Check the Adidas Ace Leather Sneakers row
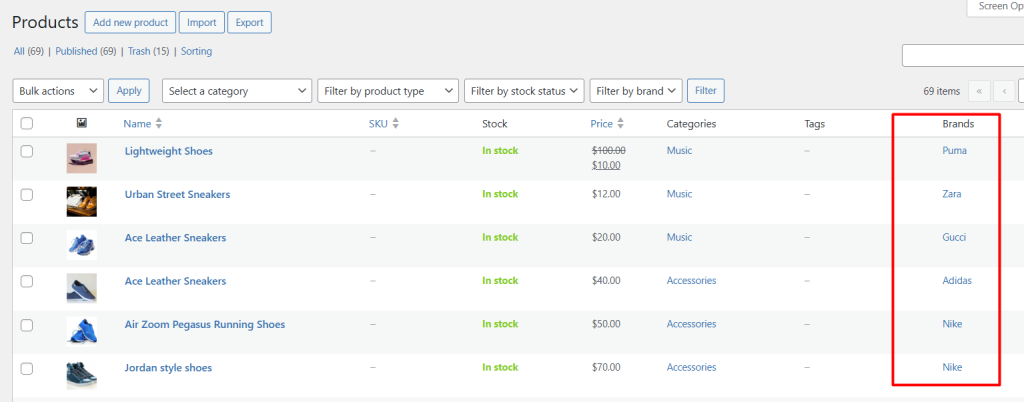Screen dimensions: 1024x402 coord(27,281)
